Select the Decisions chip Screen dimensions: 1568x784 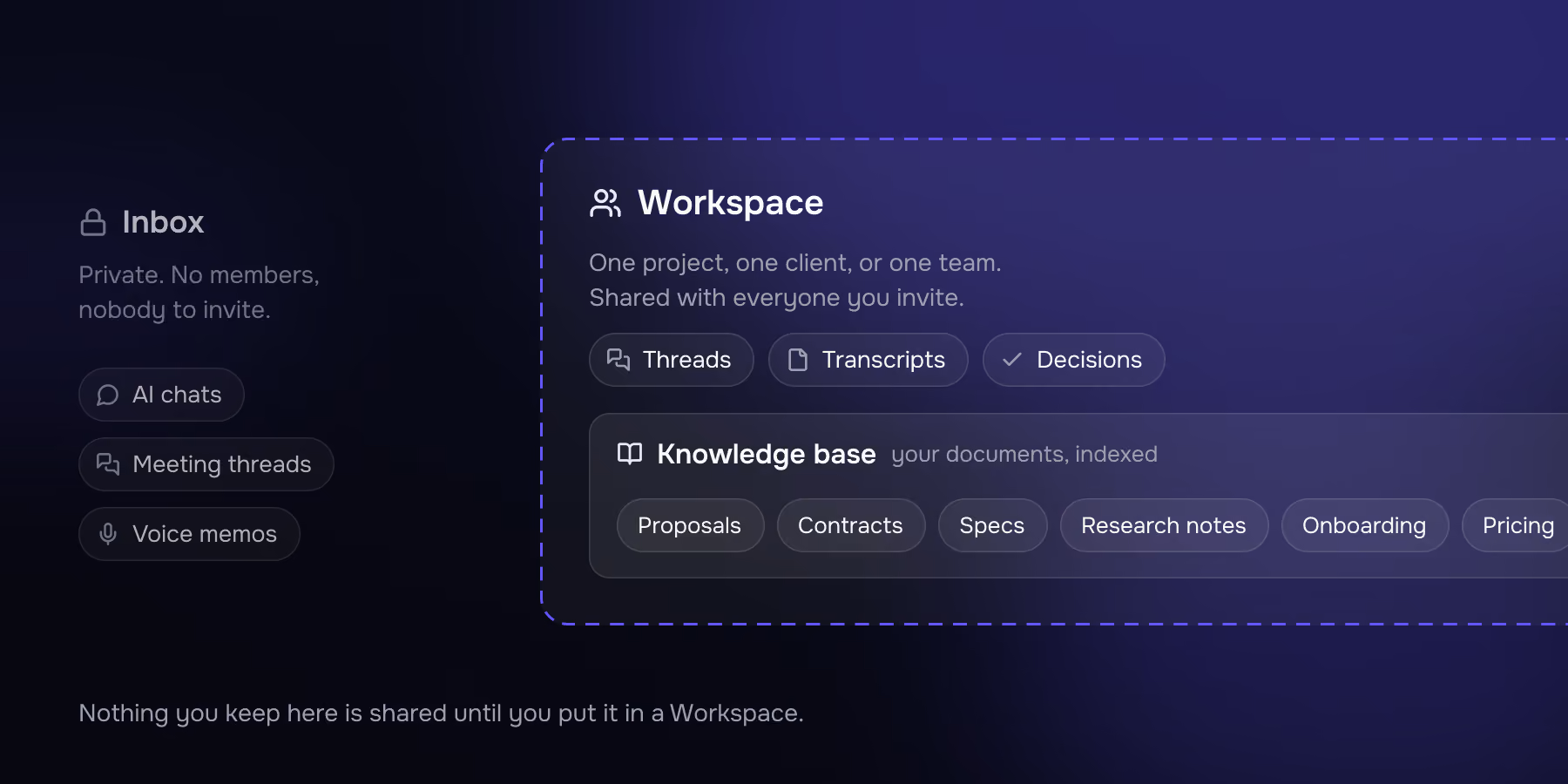pos(1074,360)
